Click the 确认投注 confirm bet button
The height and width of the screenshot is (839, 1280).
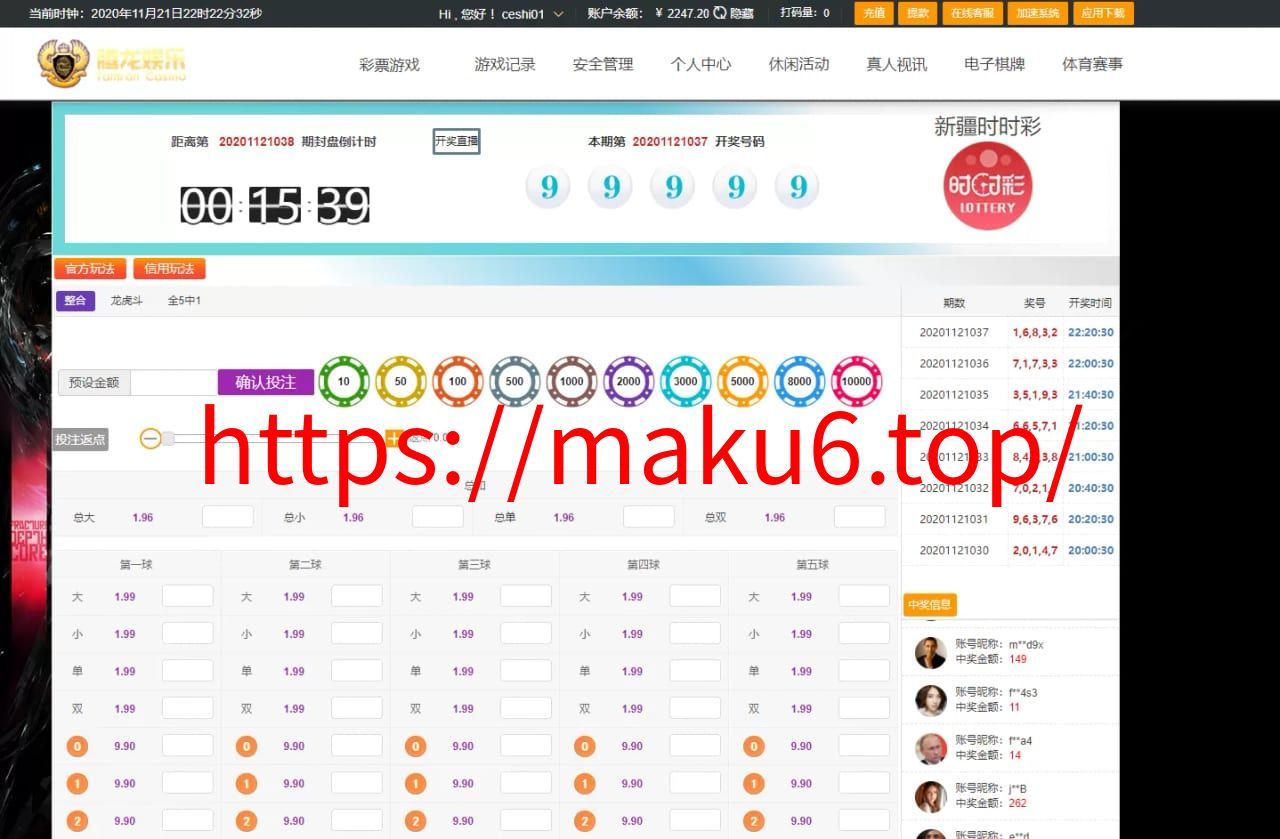pos(266,382)
